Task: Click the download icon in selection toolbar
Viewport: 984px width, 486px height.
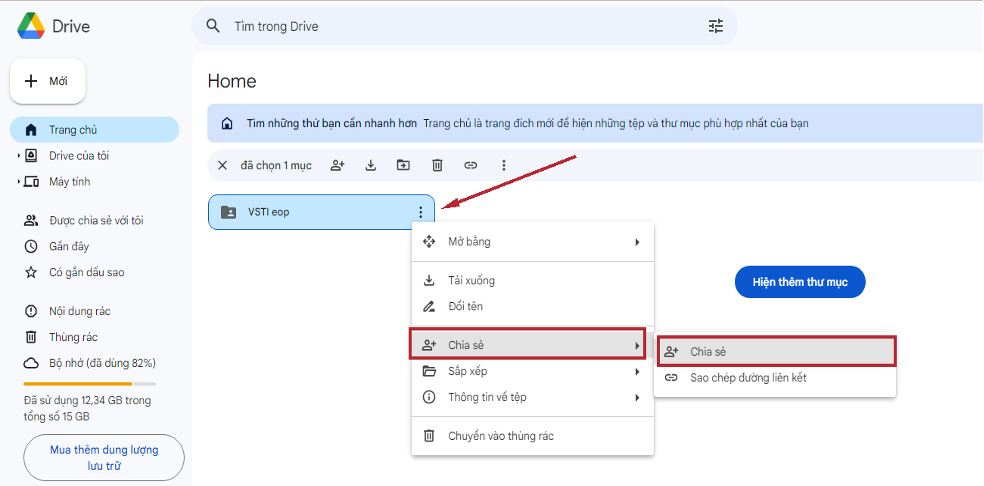Action: [x=370, y=165]
